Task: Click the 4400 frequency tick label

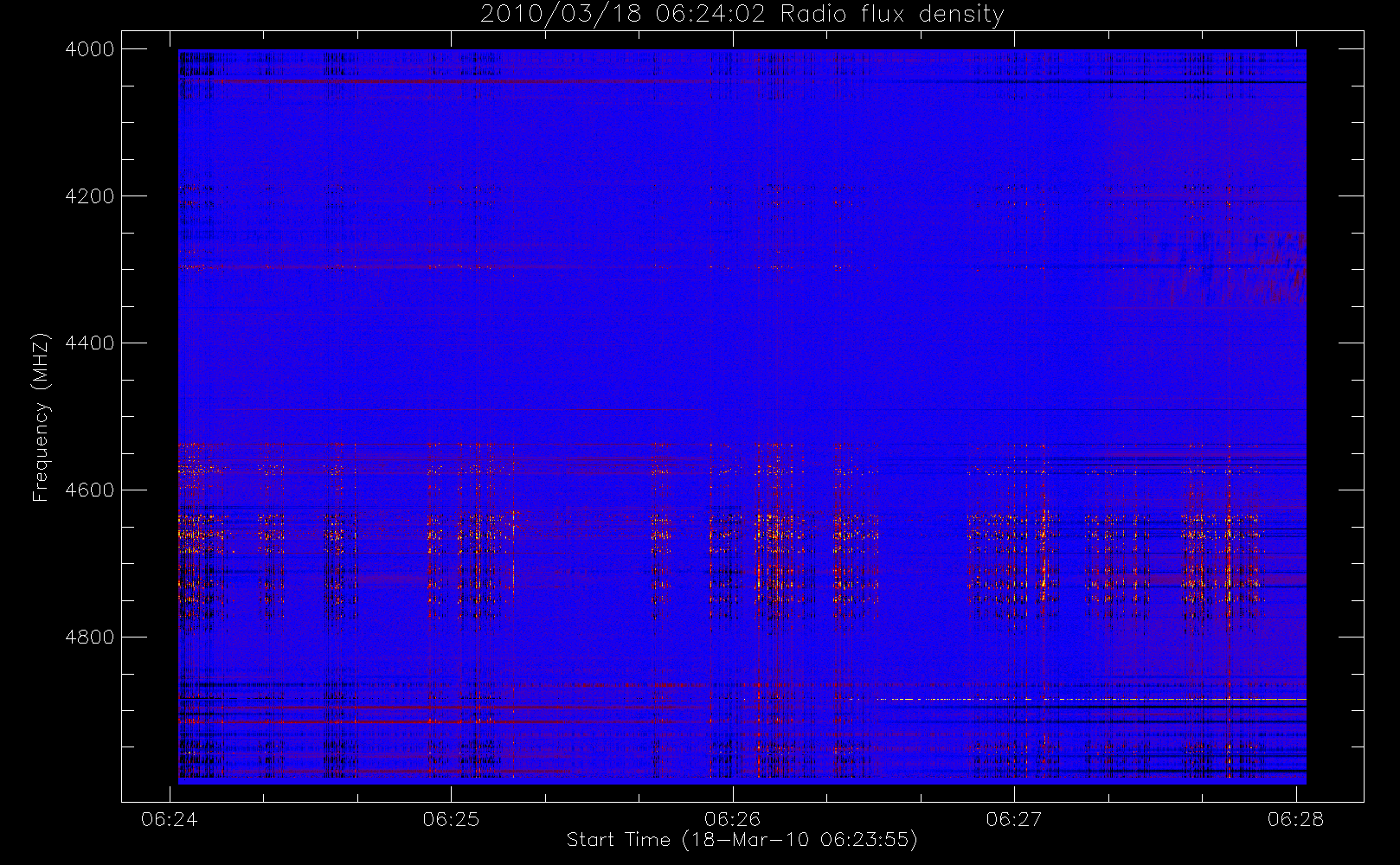Action: point(90,343)
